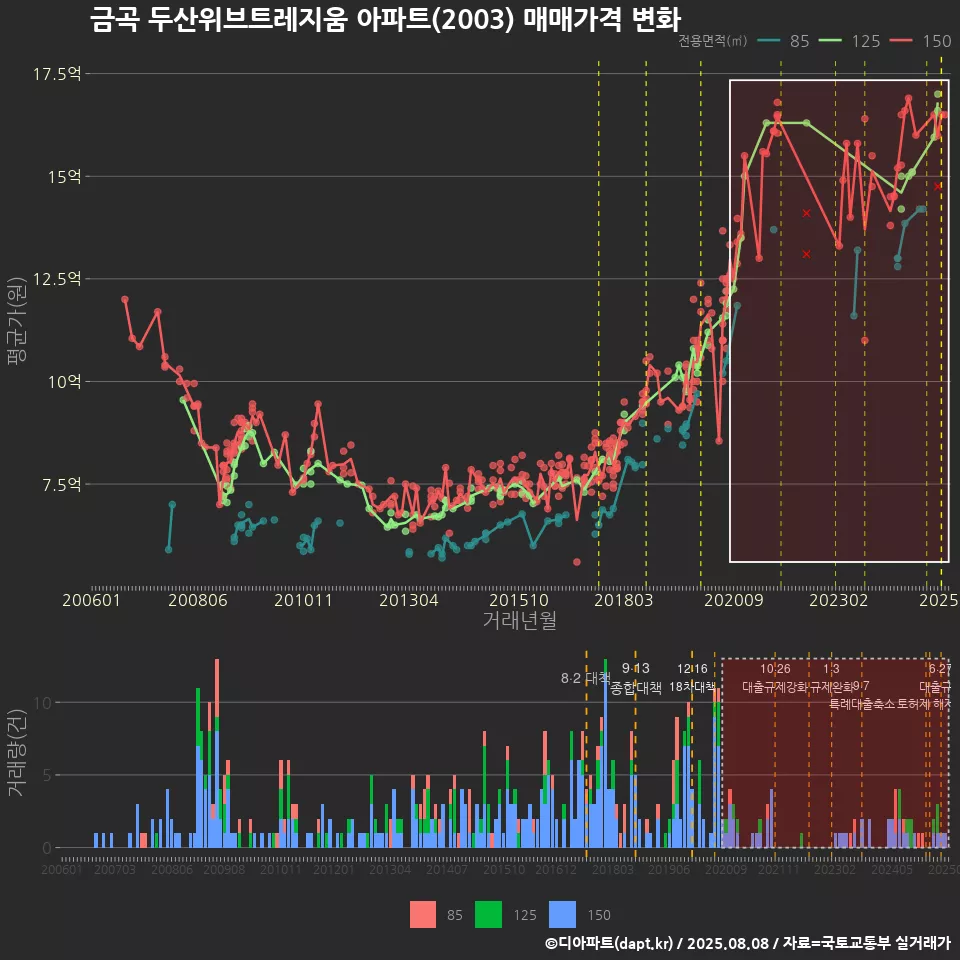Click the ©디아파트(dapt.kr) source credit

[609, 943]
